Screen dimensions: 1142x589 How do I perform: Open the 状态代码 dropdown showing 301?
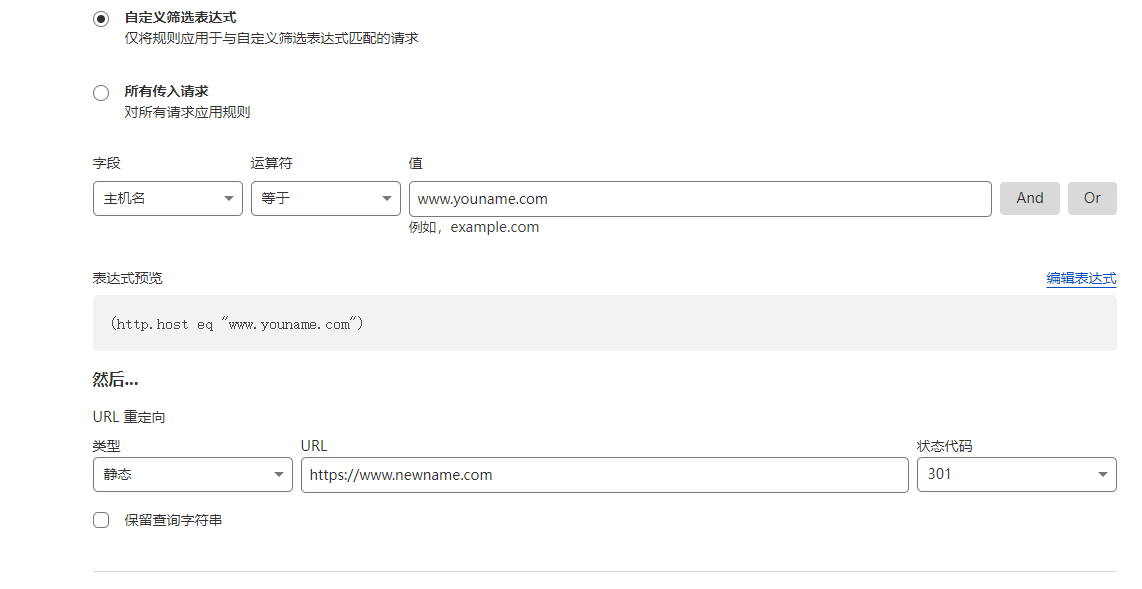tap(1016, 474)
